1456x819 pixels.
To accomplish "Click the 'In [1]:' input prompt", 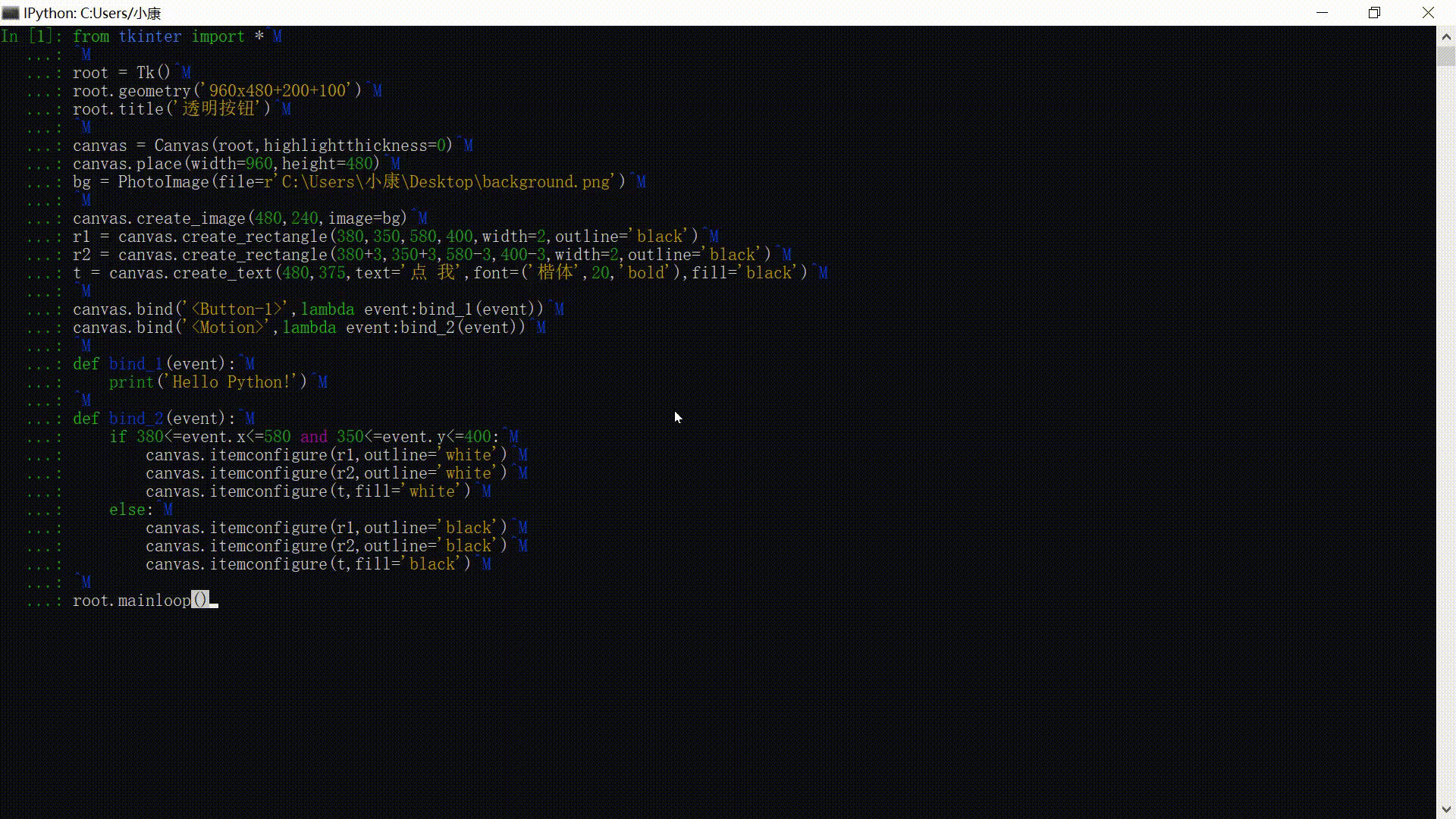I will 31,36.
